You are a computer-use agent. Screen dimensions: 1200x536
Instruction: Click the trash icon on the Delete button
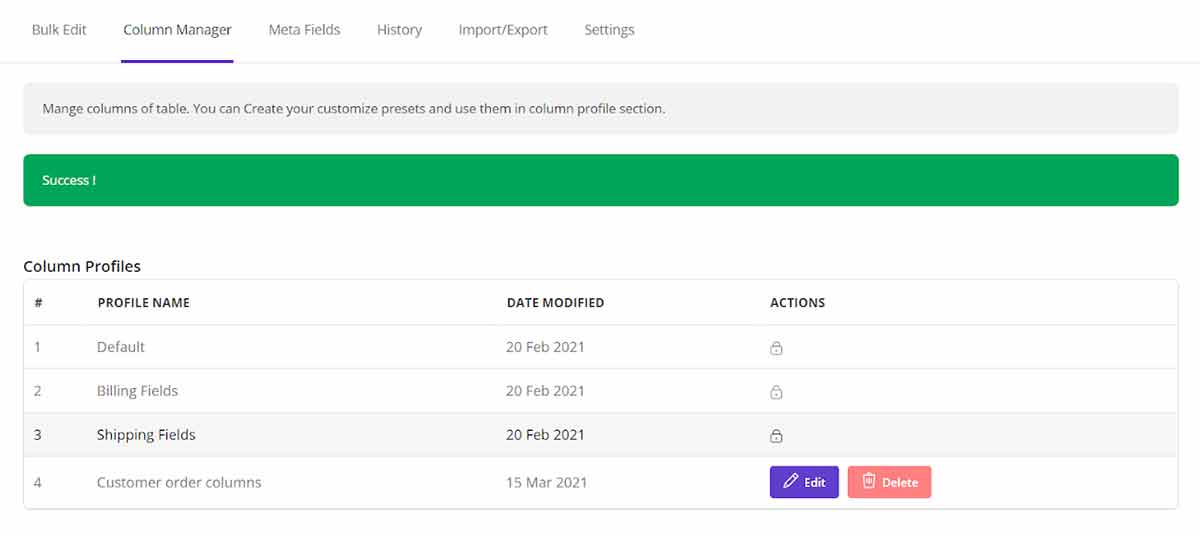pos(869,481)
